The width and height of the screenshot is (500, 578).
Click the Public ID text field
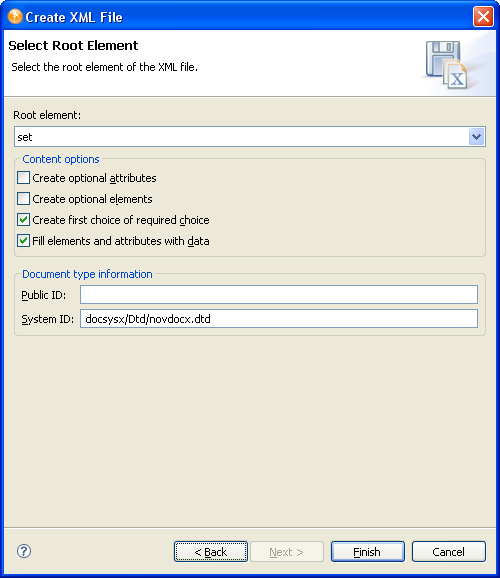[x=279, y=295]
